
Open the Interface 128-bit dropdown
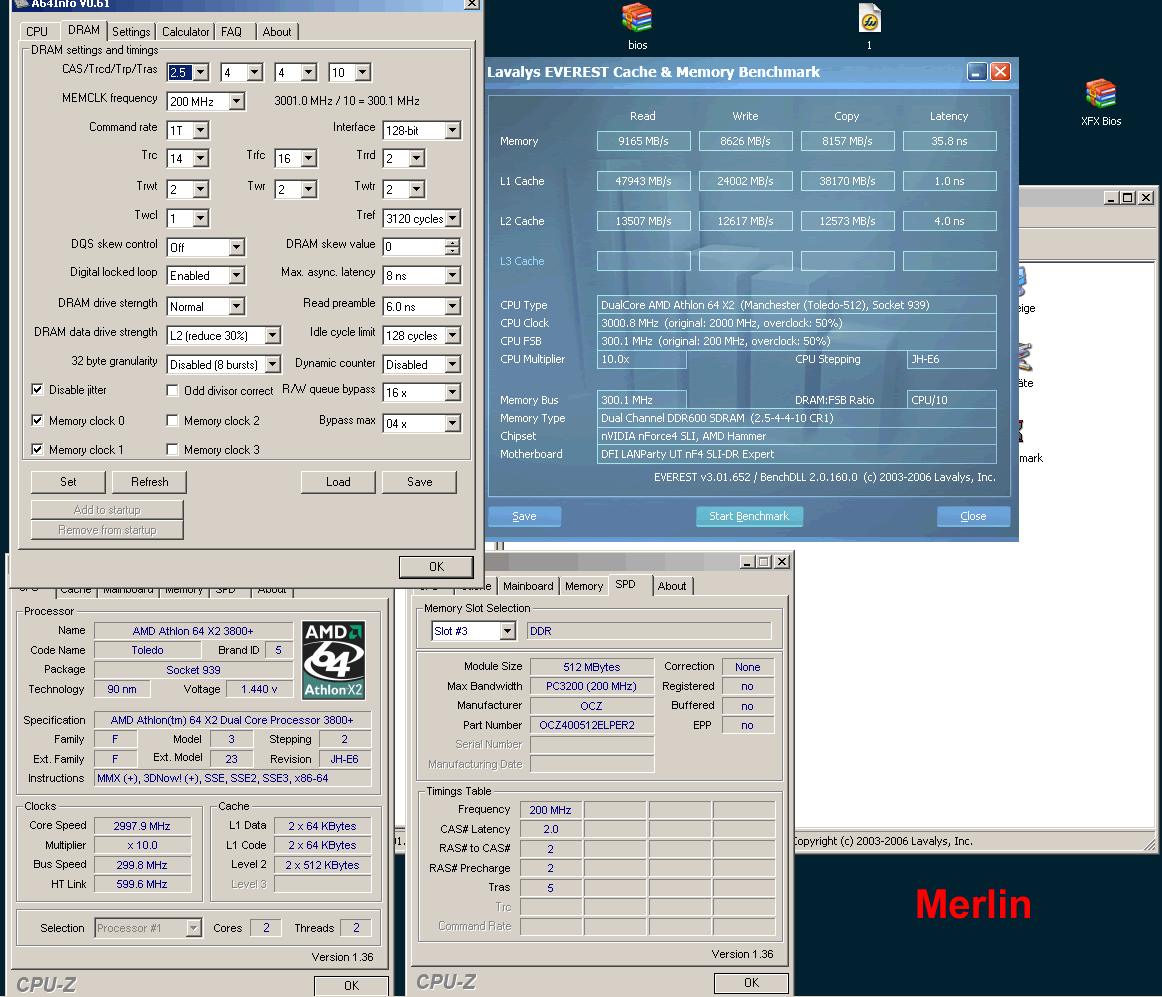pos(452,130)
